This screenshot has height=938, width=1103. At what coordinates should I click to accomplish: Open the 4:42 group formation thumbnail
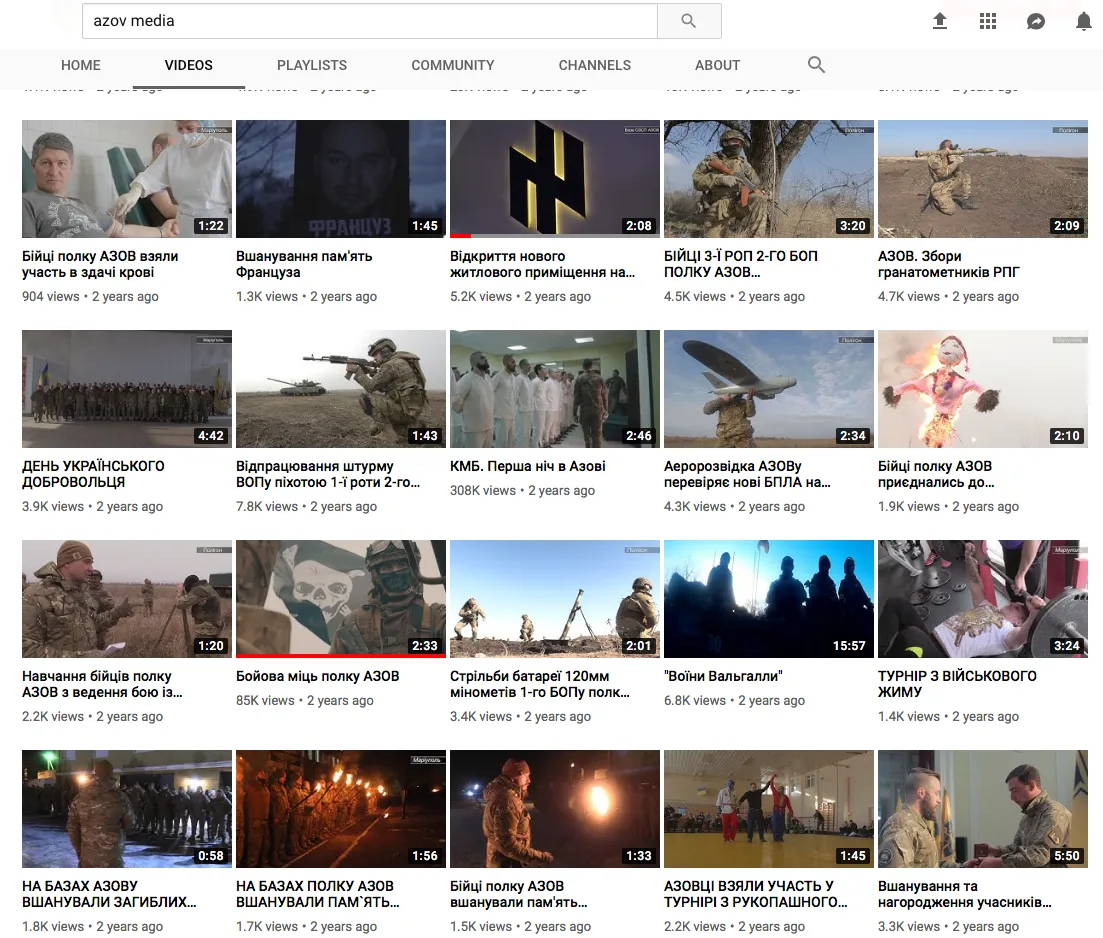[127, 388]
